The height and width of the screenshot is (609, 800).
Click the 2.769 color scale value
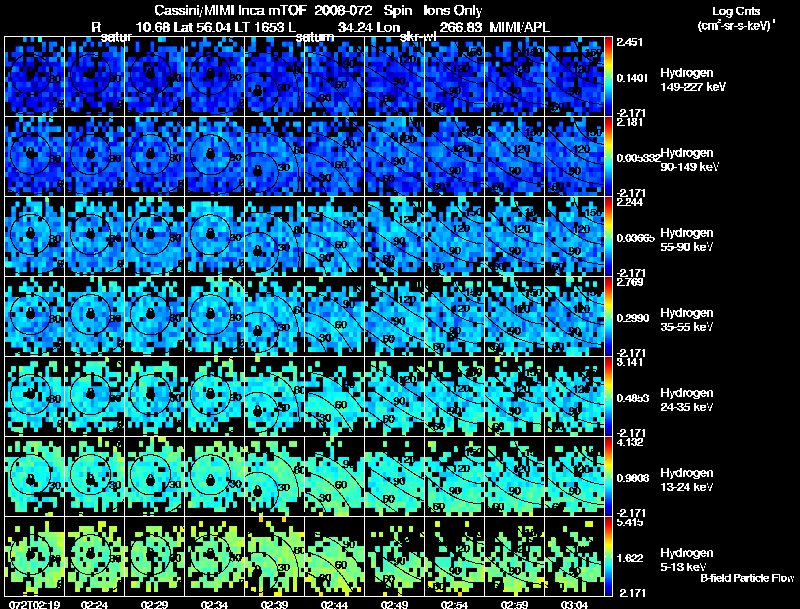point(630,282)
